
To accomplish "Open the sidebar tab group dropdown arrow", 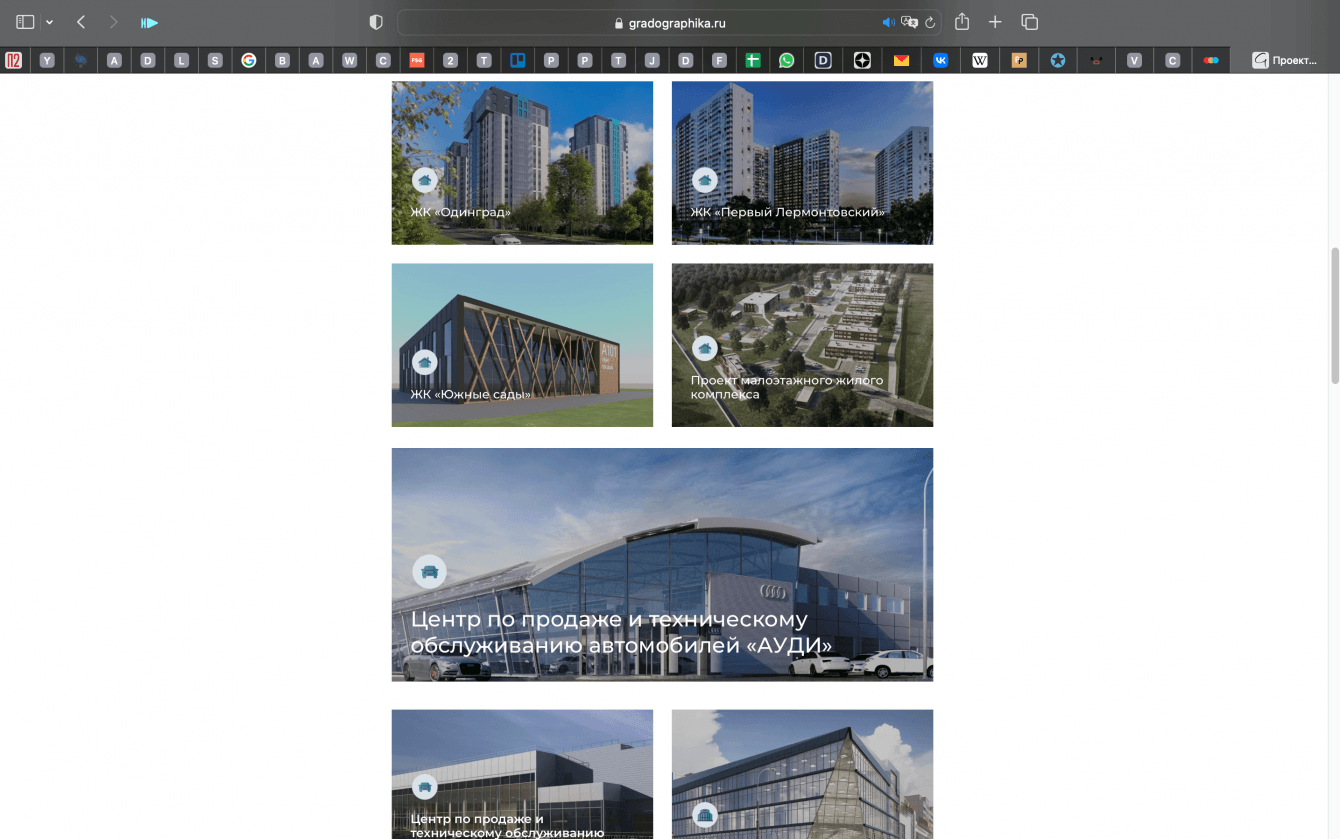I will tap(49, 22).
